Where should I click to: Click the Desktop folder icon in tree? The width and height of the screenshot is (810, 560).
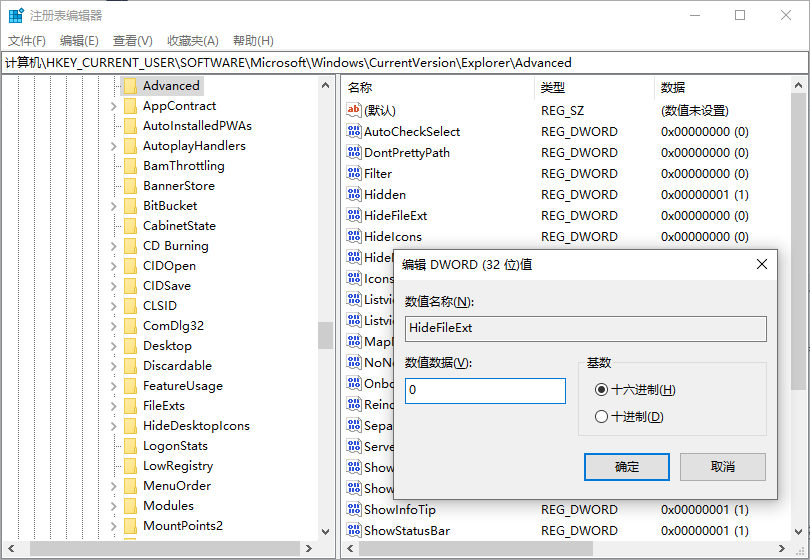pos(130,346)
